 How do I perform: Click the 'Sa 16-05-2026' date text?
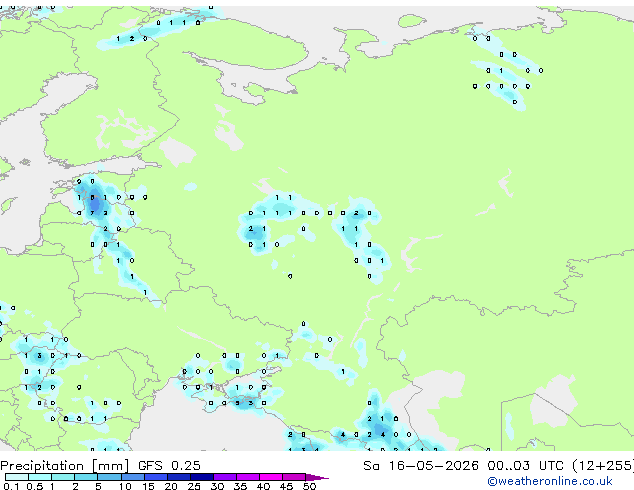(421, 466)
